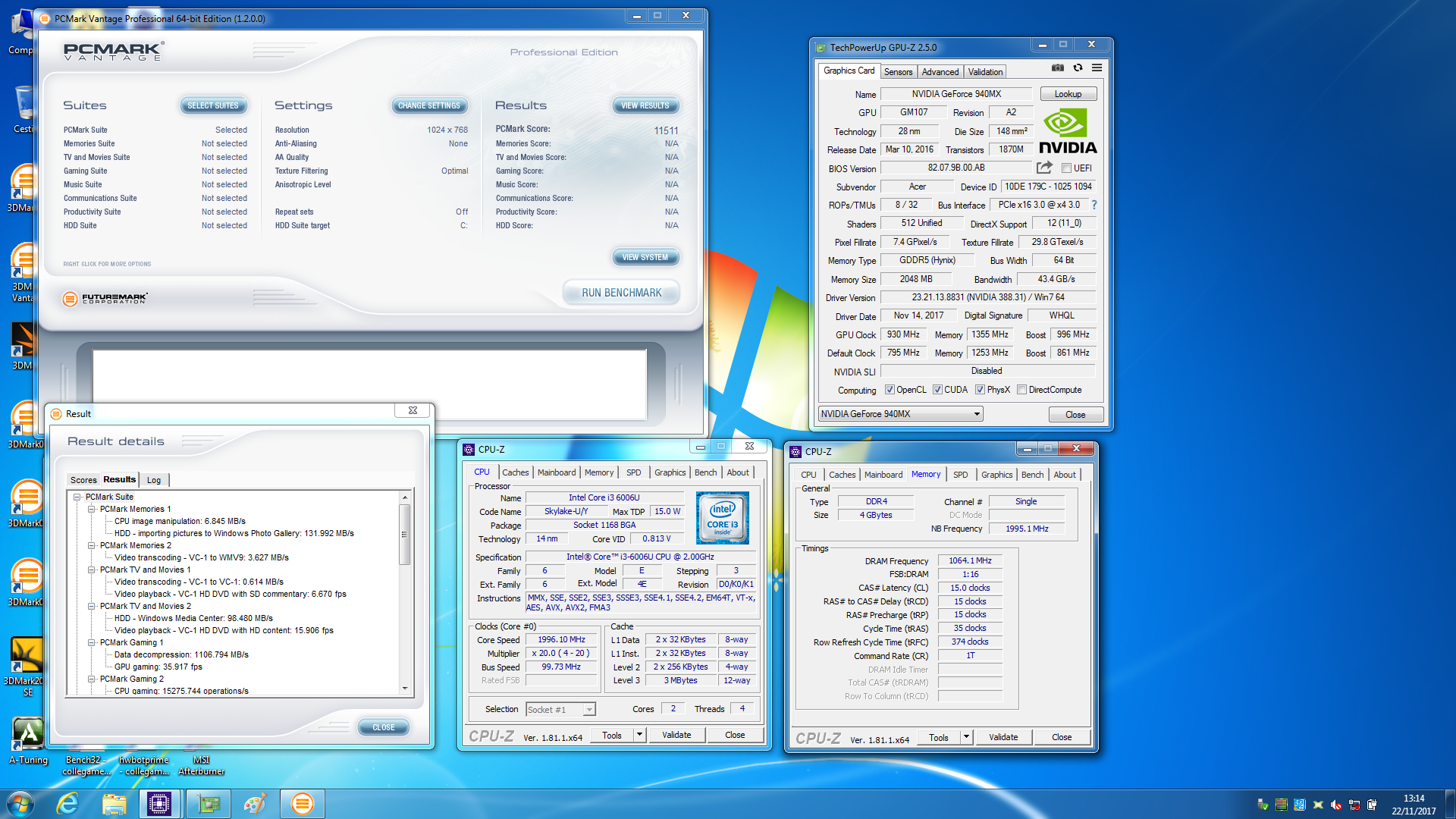This screenshot has height=819, width=1456.
Task: Click the Result tree scroll-down arrow
Action: pos(404,689)
